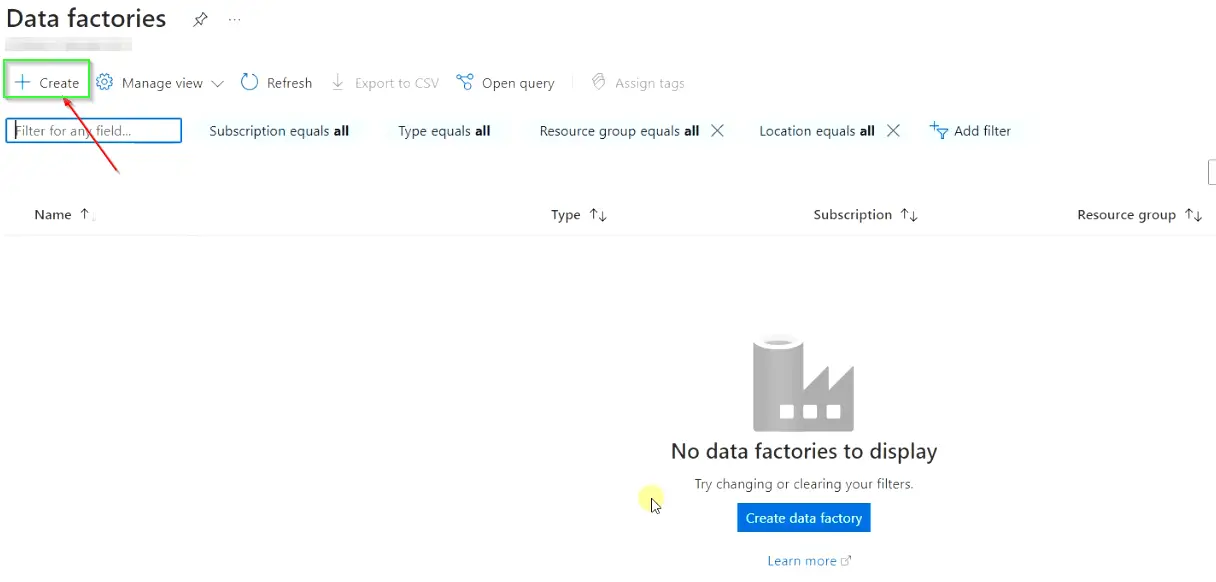This screenshot has width=1216, height=582.
Task: Click Assign tags in toolbar
Action: coord(638,83)
